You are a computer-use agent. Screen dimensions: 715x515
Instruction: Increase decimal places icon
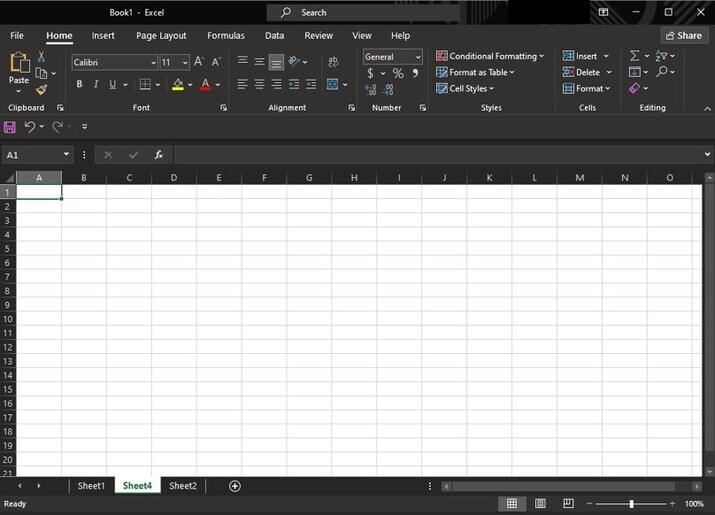(371, 89)
